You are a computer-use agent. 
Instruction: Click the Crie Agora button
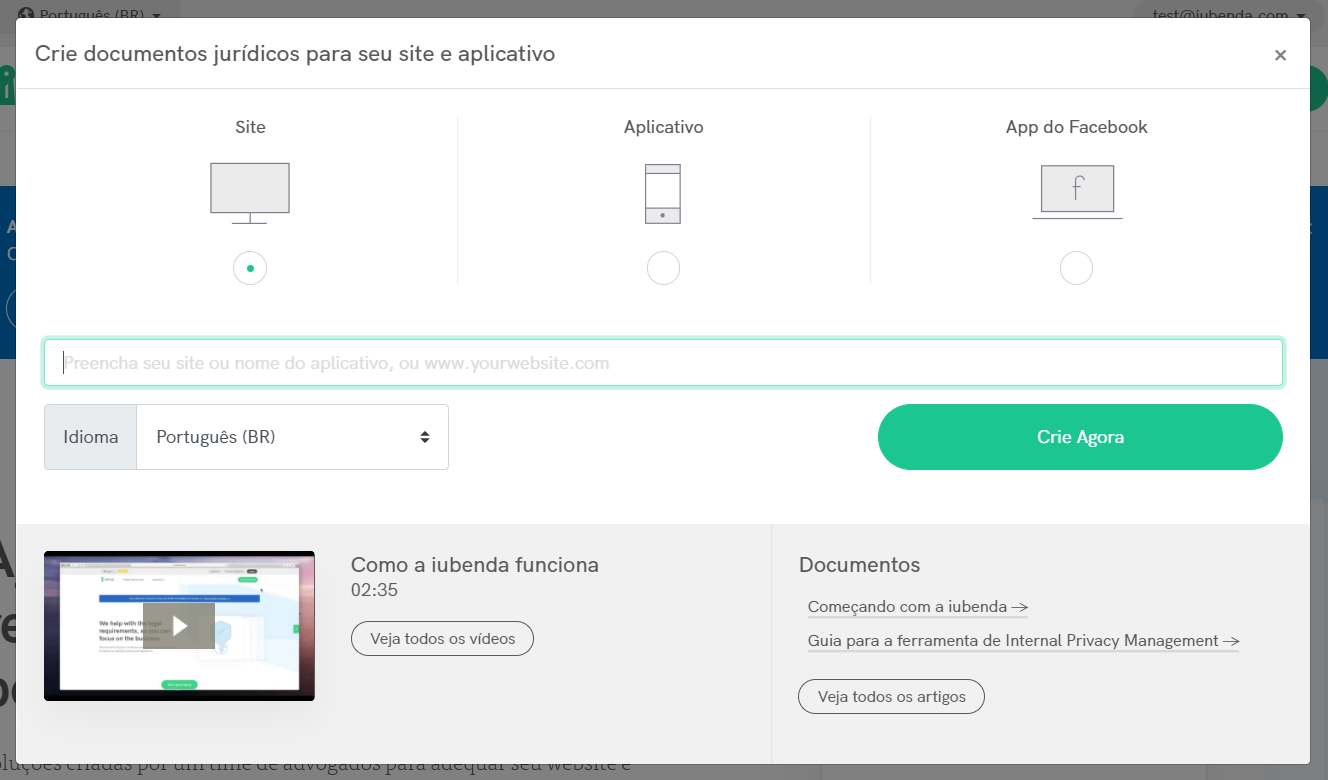1079,437
